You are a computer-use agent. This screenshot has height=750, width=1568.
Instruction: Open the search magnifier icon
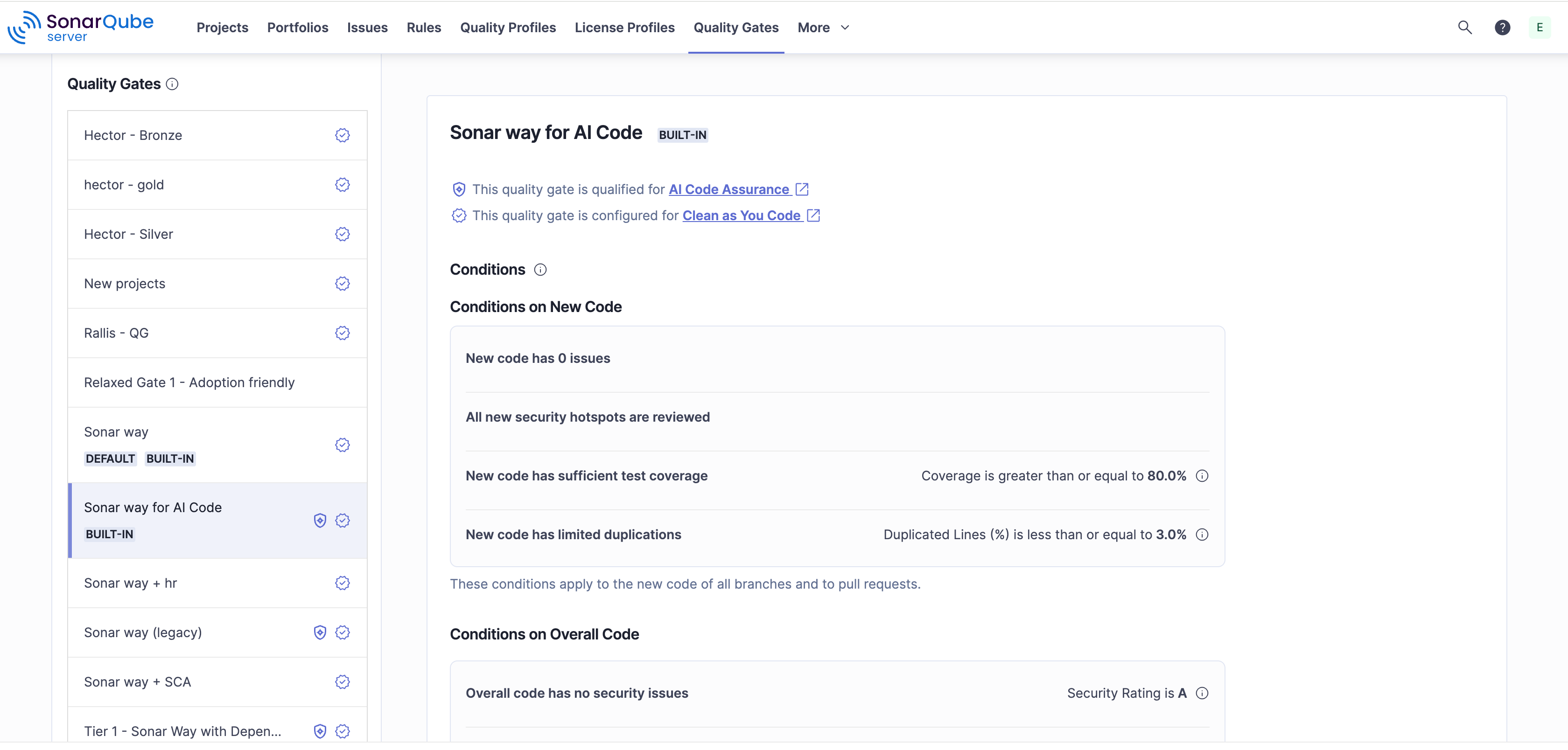pos(1464,28)
